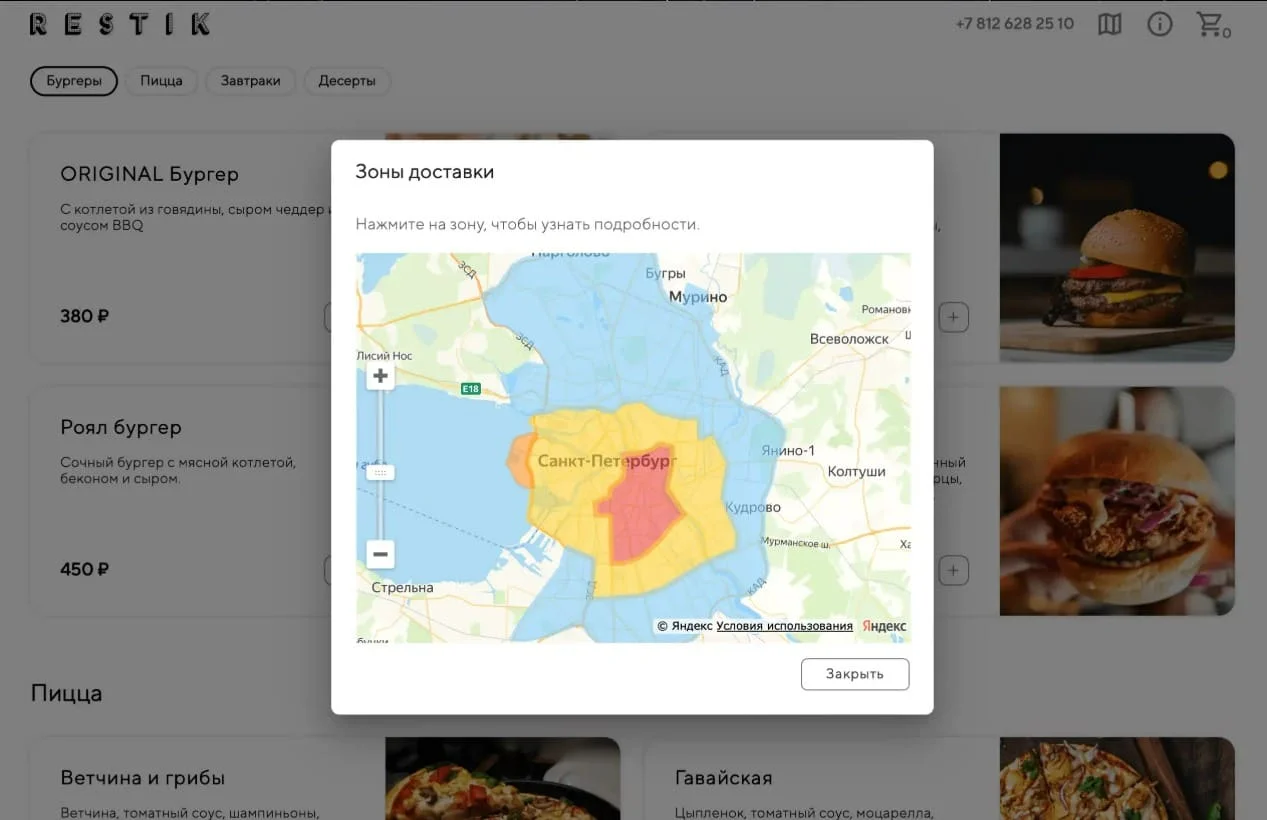Click the Санкт-Петербург label on map
1267x820 pixels.
coord(608,461)
